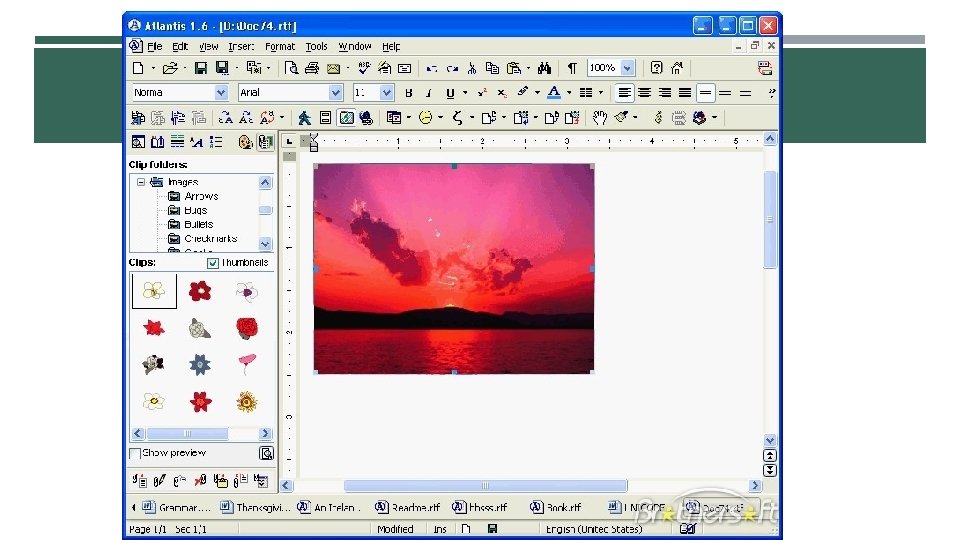Switch to the Readme.rtf document tab

pos(408,507)
